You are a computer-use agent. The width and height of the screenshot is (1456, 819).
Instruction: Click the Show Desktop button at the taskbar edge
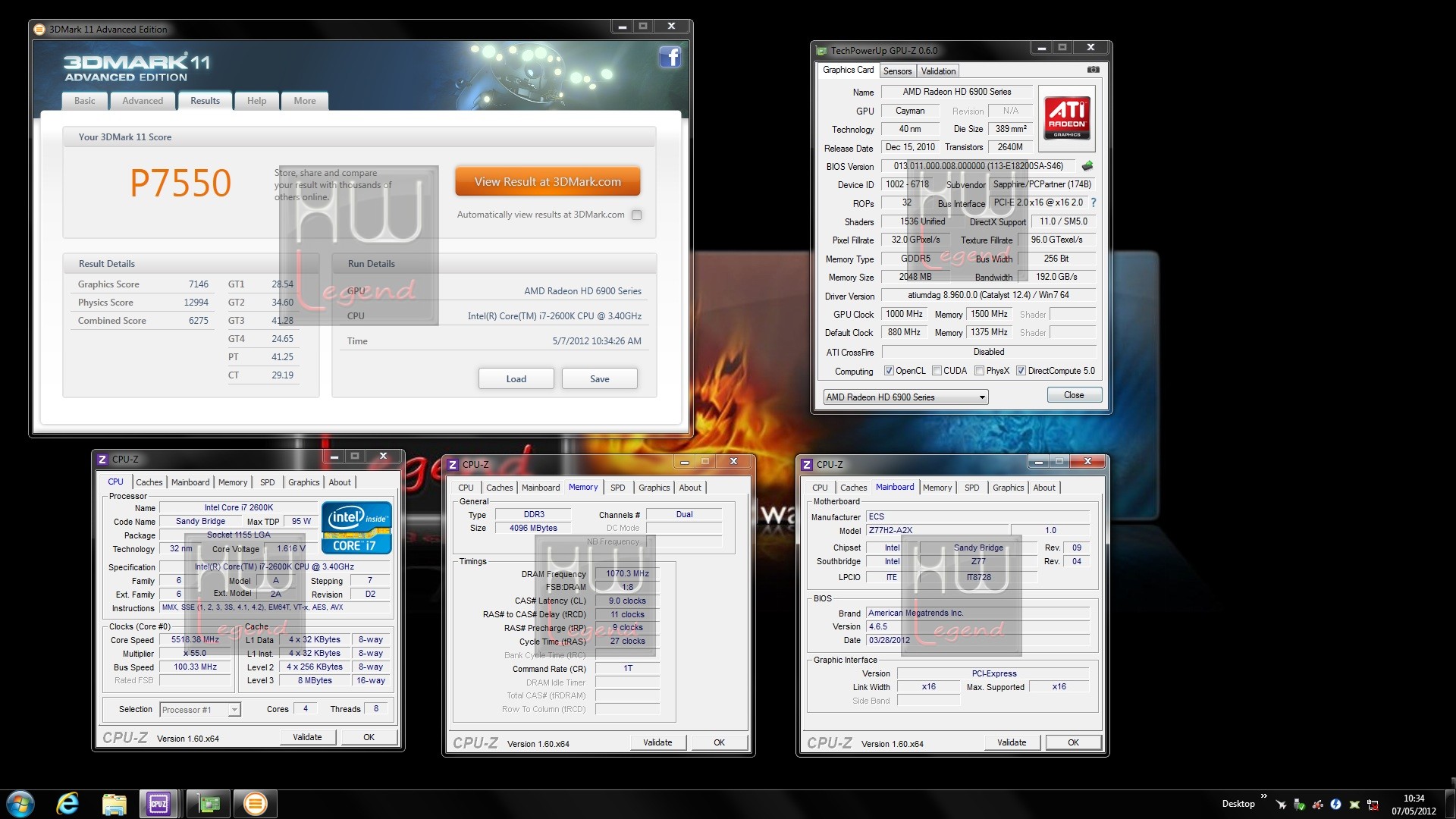pyautogui.click(x=1450, y=804)
